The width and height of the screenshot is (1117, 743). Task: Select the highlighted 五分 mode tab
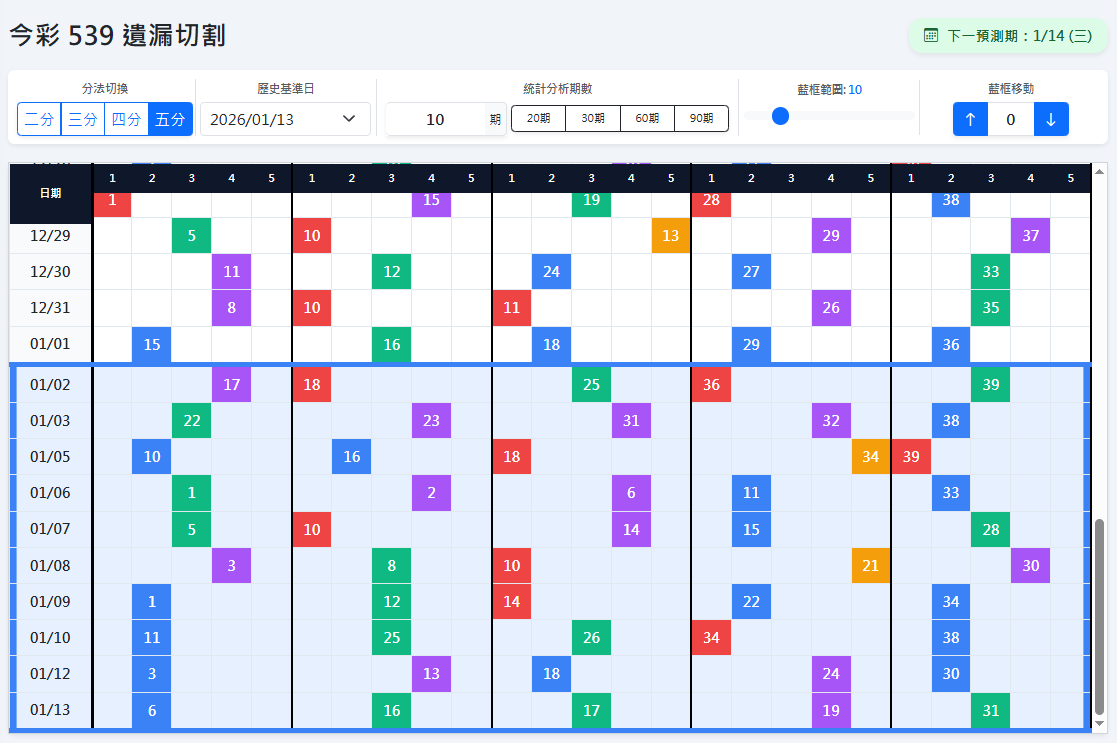click(x=170, y=118)
